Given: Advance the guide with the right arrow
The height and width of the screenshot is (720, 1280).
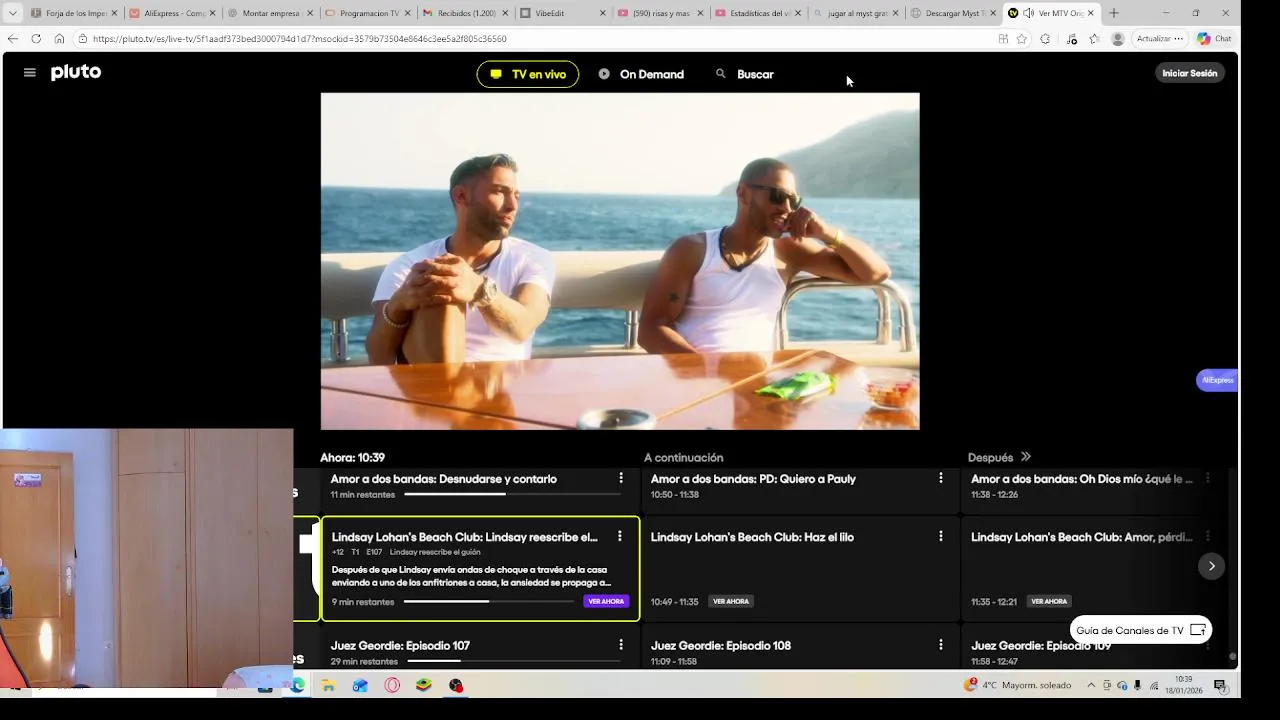Looking at the screenshot, I should (x=1212, y=566).
